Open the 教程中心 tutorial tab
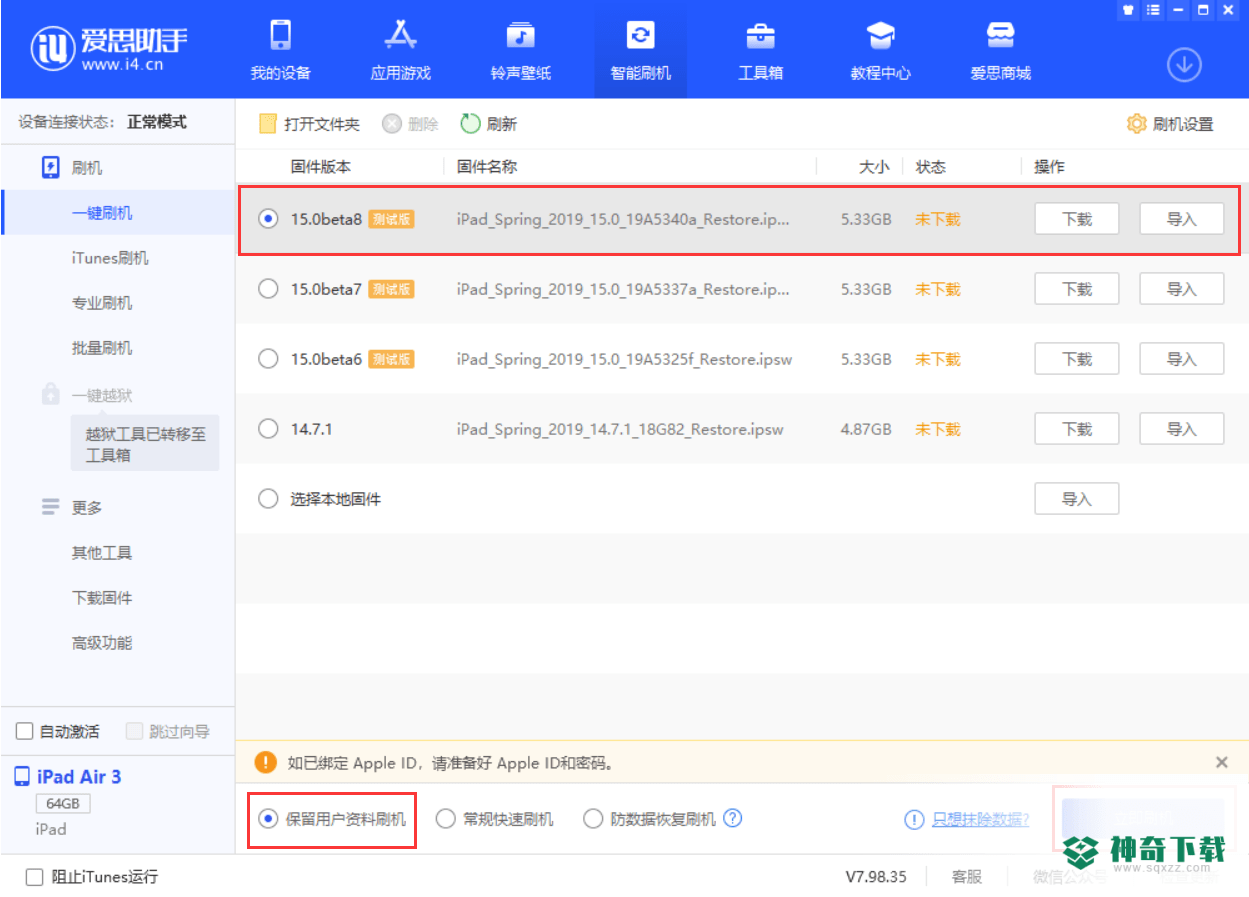Image resolution: width=1249 pixels, height=897 pixels. tap(880, 50)
